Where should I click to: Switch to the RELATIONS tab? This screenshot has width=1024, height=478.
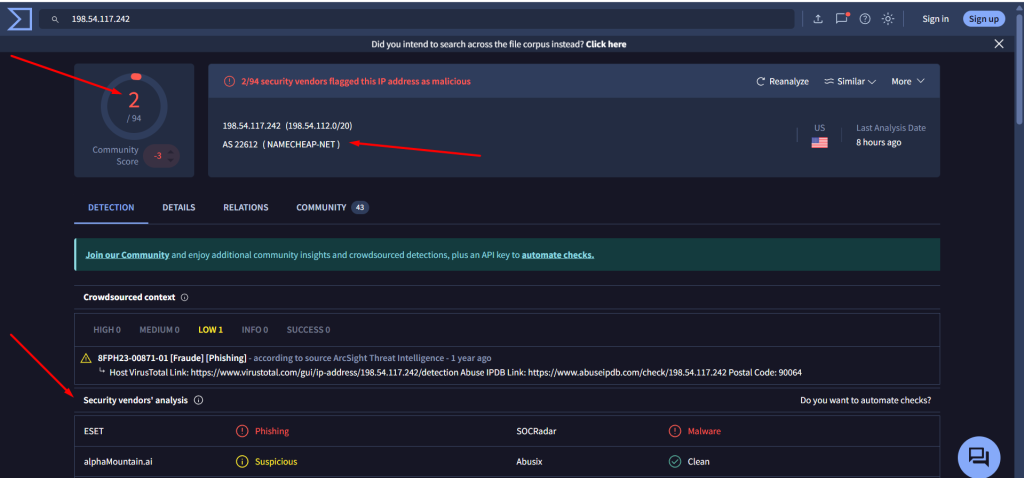[246, 208]
